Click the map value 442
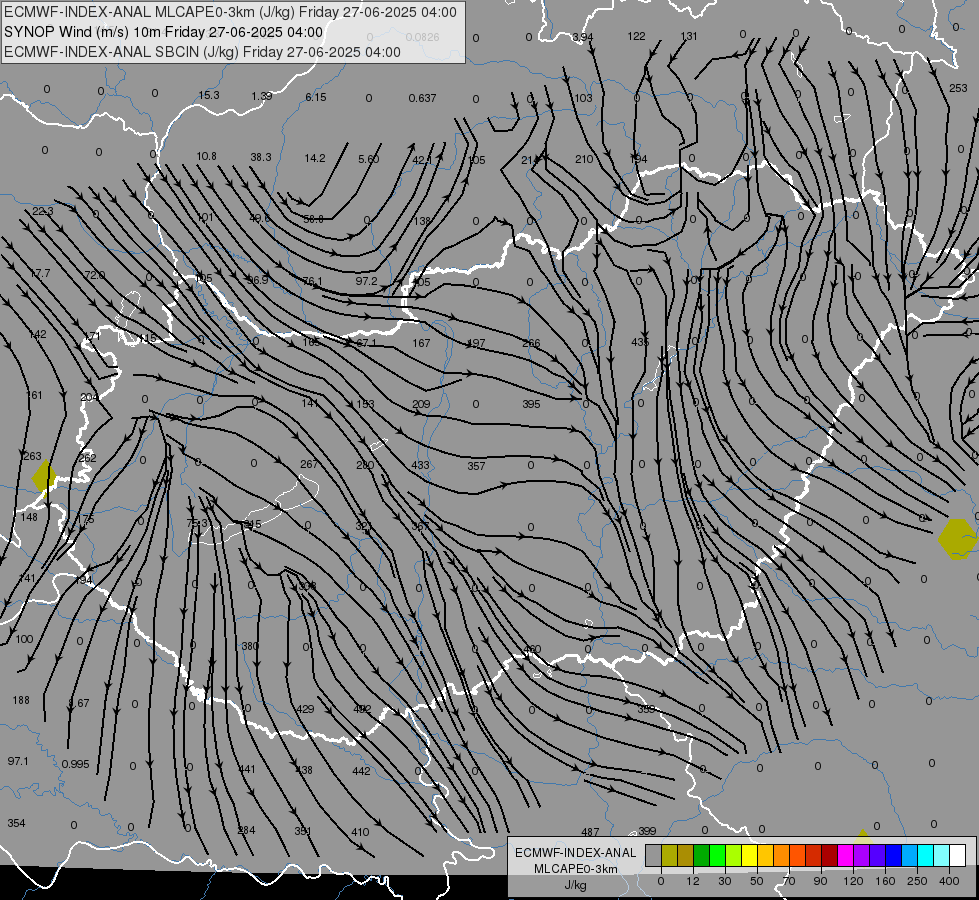Image resolution: width=979 pixels, height=900 pixels. click(362, 771)
